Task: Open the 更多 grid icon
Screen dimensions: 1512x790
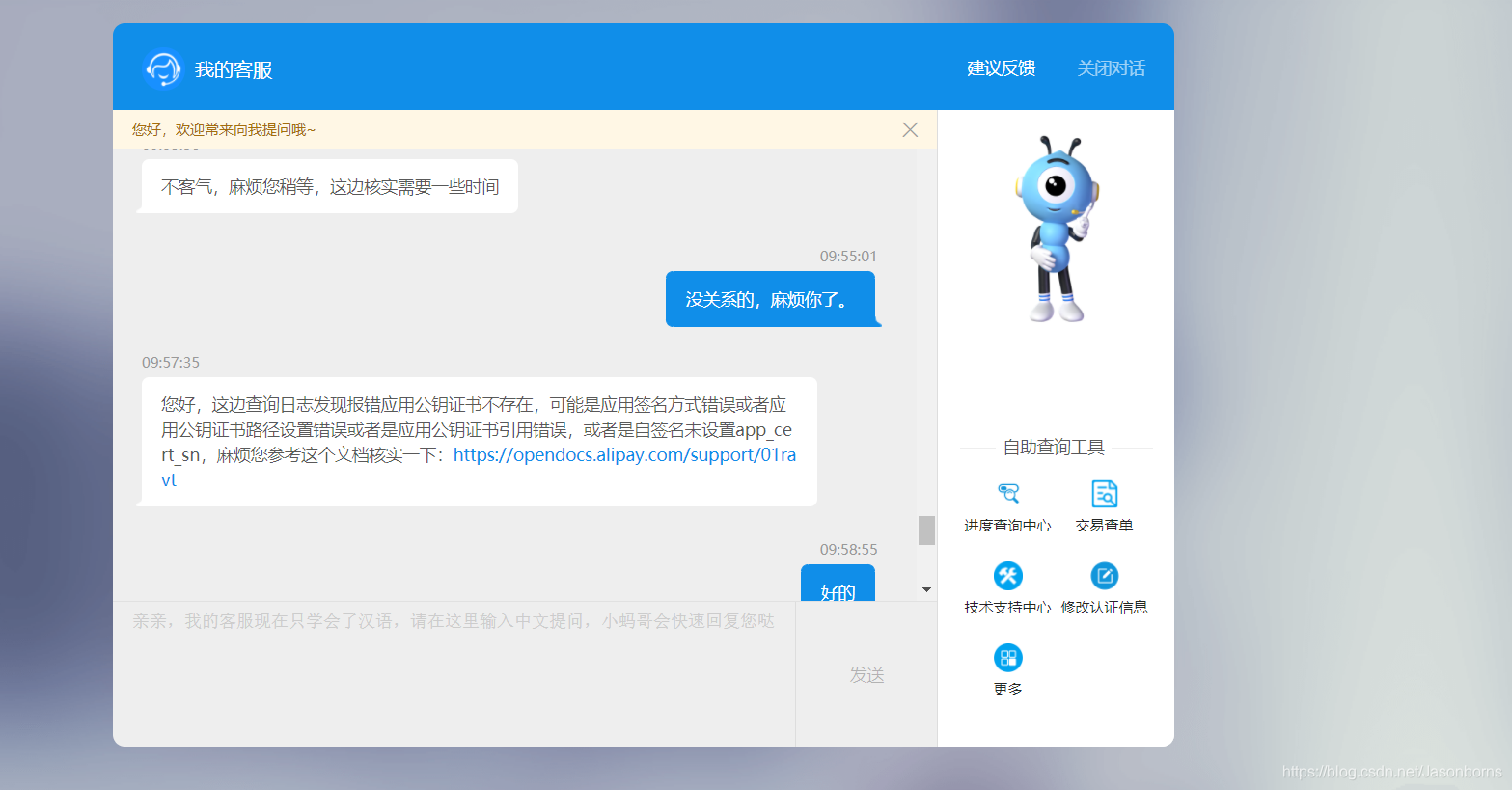Action: tap(1007, 658)
